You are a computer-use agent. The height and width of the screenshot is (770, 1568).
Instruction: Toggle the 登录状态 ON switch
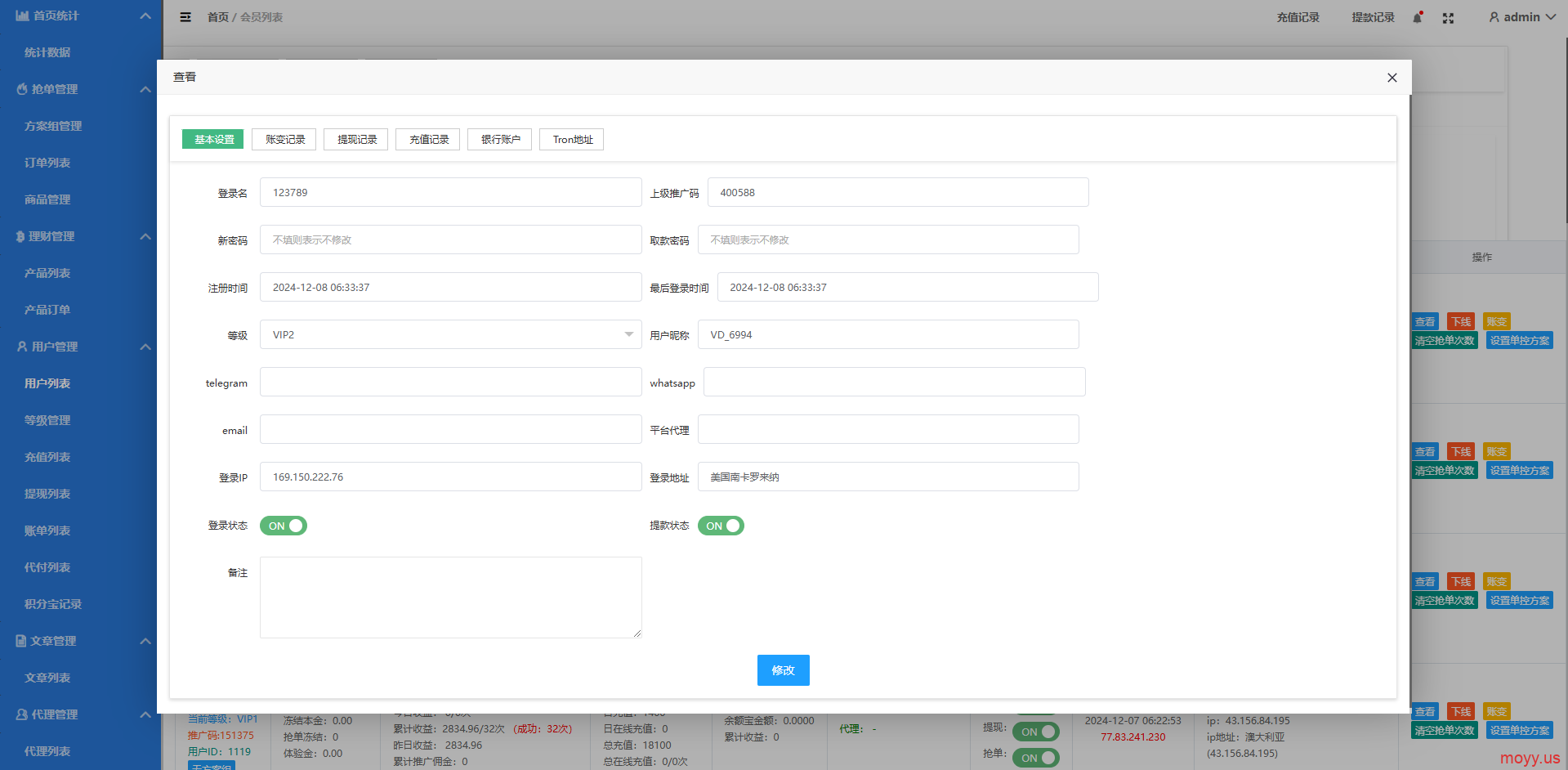[284, 526]
